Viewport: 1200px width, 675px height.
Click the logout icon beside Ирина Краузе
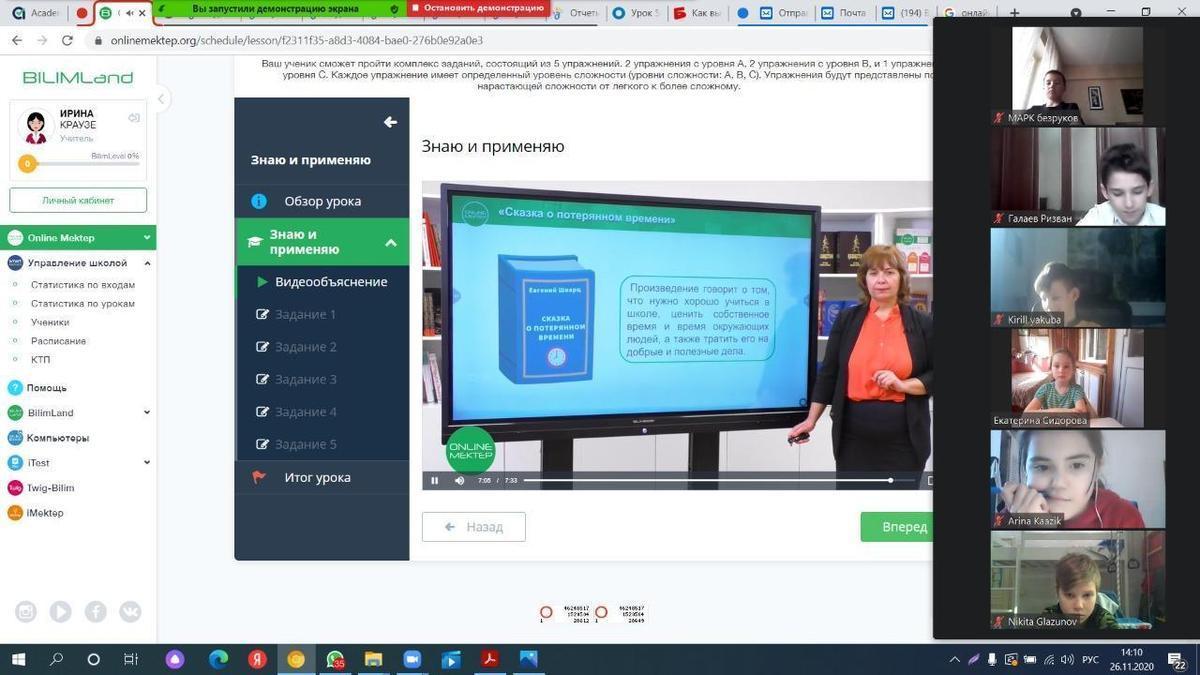(134, 118)
